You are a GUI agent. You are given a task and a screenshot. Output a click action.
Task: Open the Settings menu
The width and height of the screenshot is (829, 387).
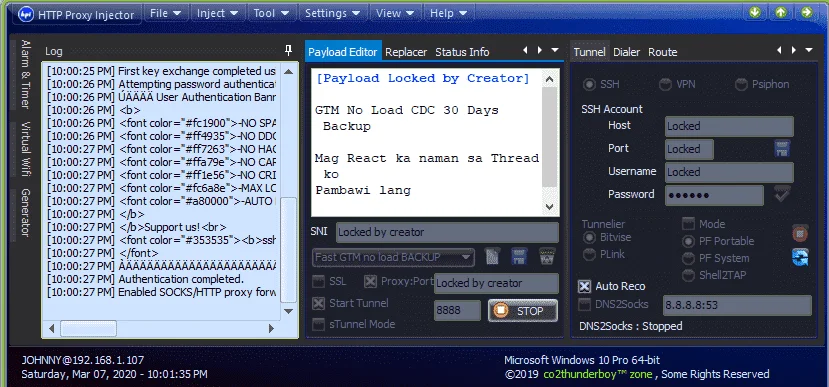332,13
